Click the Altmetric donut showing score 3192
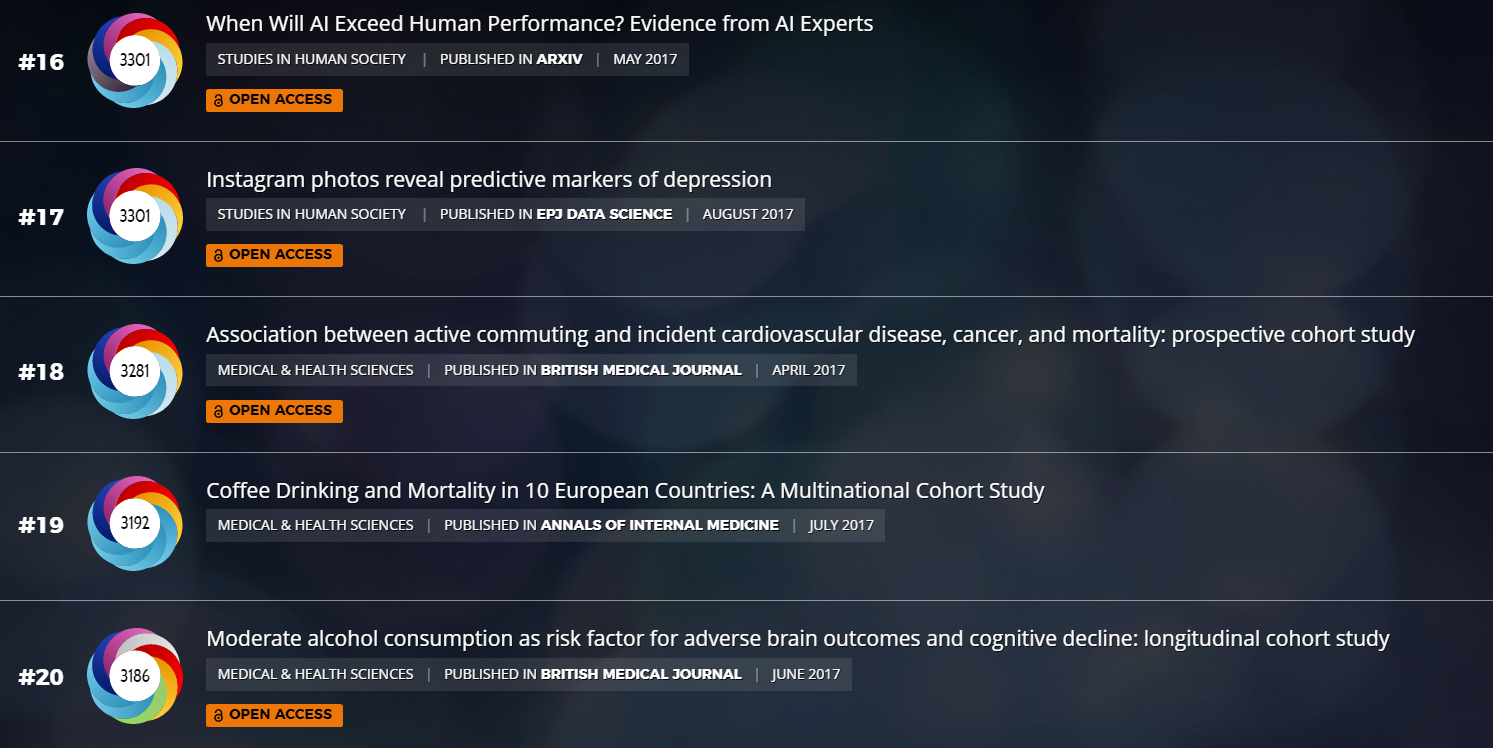The image size is (1493, 748). tap(135, 523)
